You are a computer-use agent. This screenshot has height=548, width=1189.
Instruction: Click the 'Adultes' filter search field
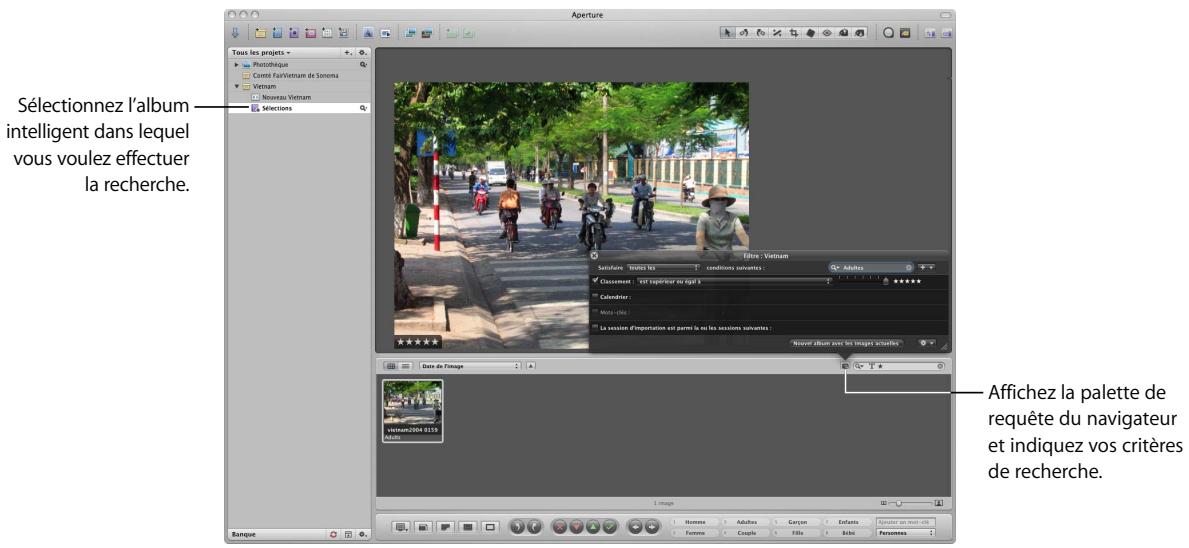[x=871, y=268]
